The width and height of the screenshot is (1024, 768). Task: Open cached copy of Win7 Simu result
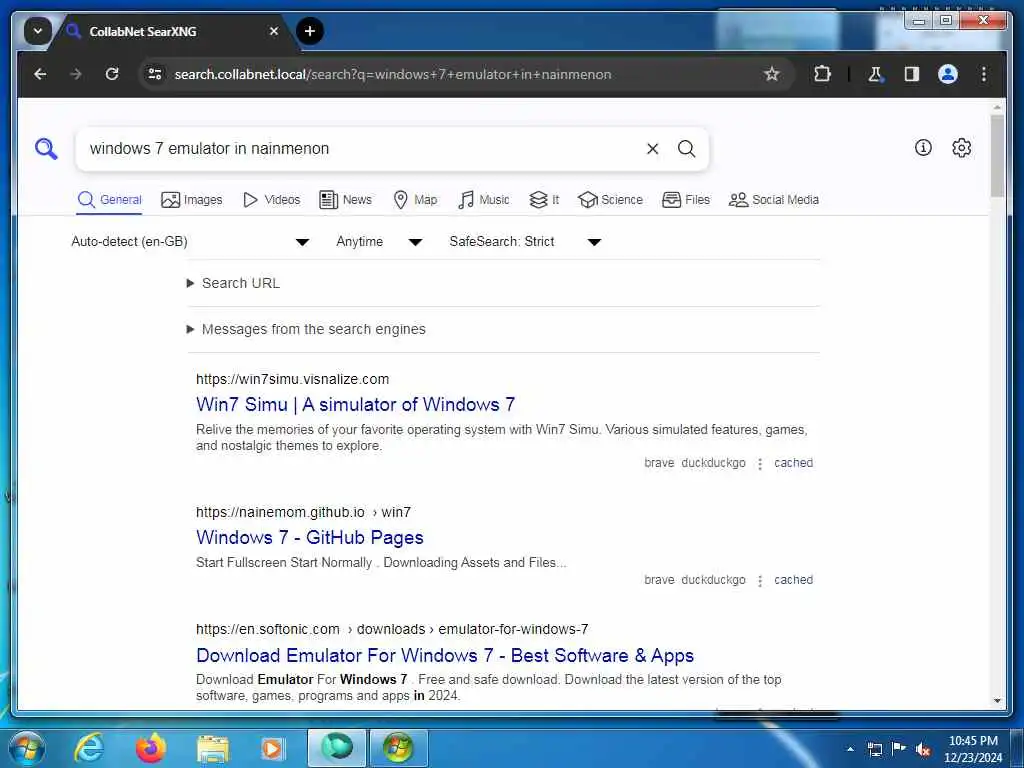point(793,463)
